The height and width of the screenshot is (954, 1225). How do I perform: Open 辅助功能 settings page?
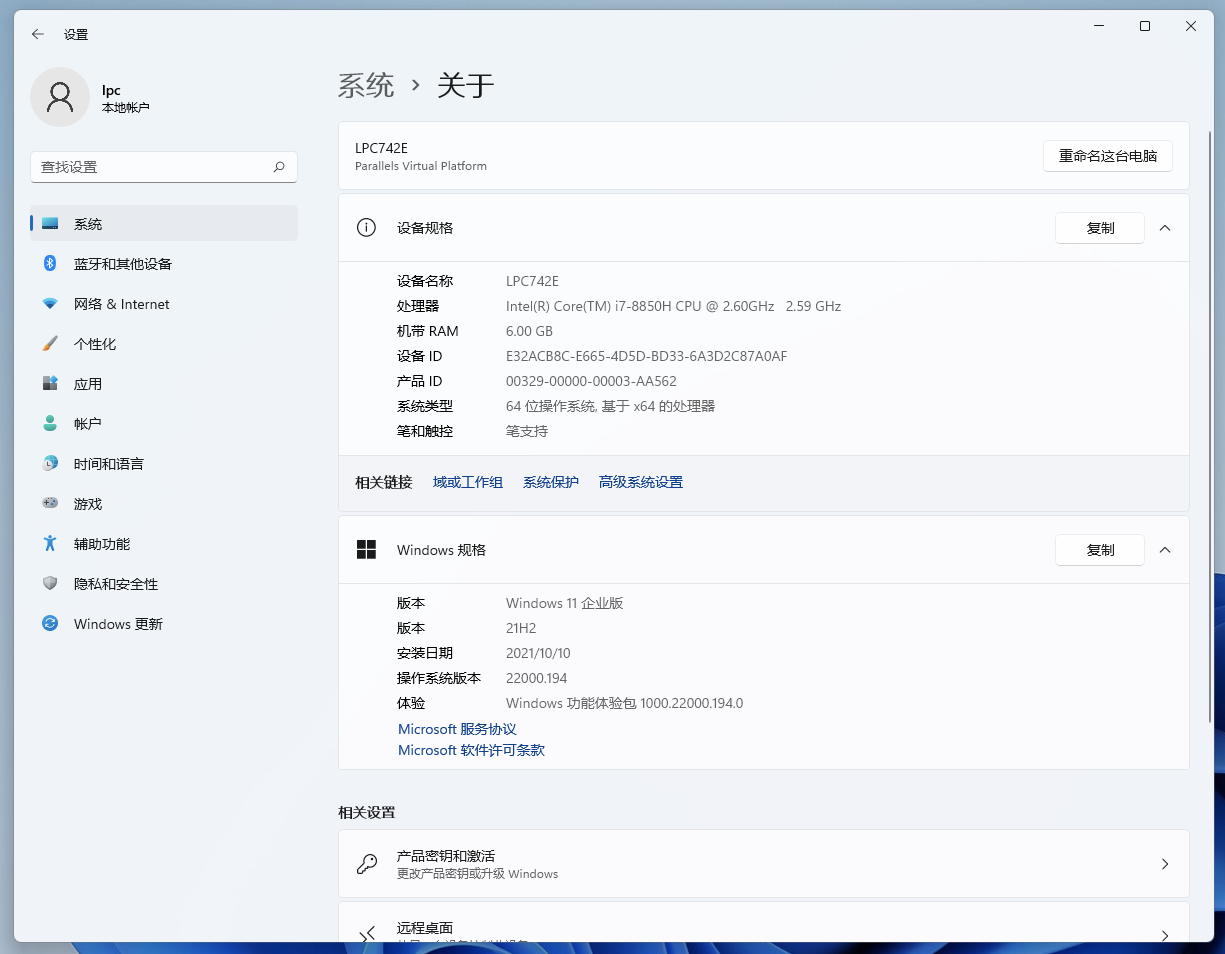164,544
